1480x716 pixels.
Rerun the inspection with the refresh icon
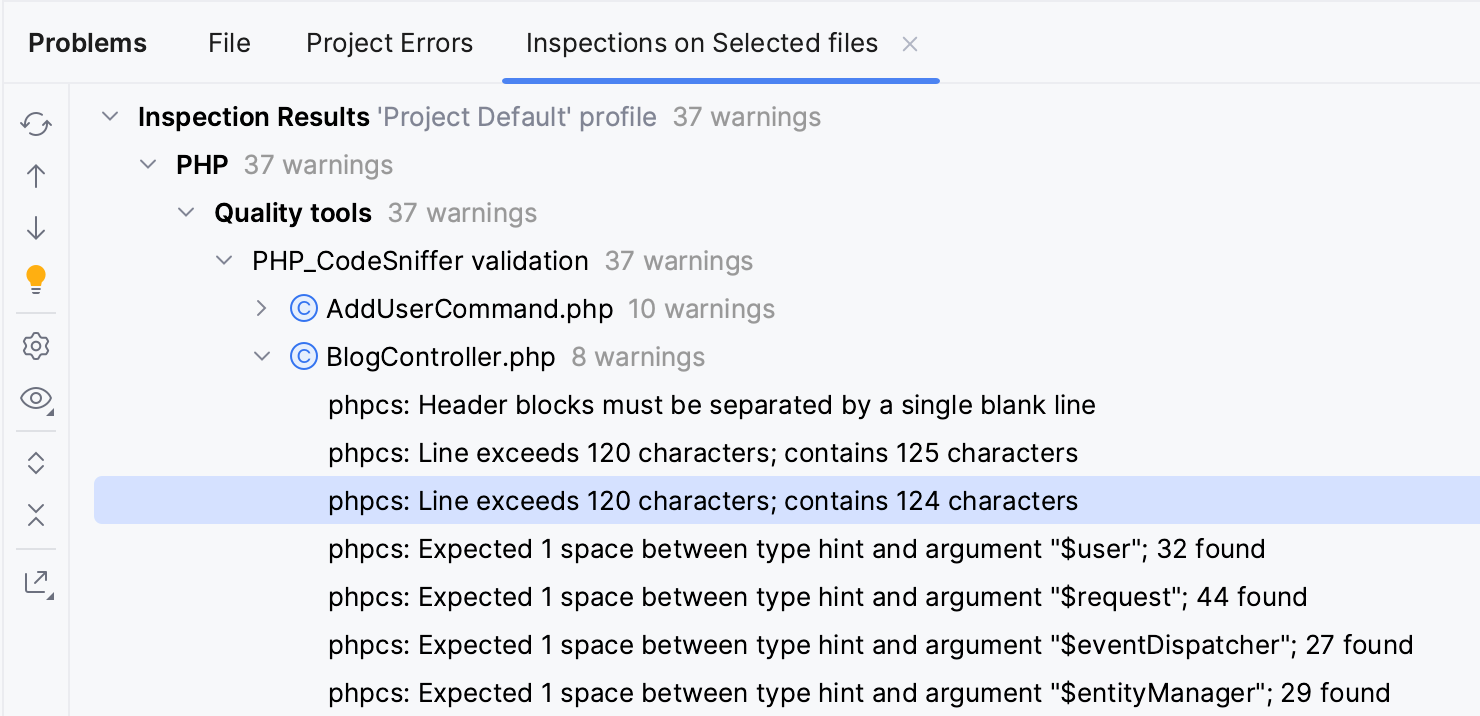36,124
